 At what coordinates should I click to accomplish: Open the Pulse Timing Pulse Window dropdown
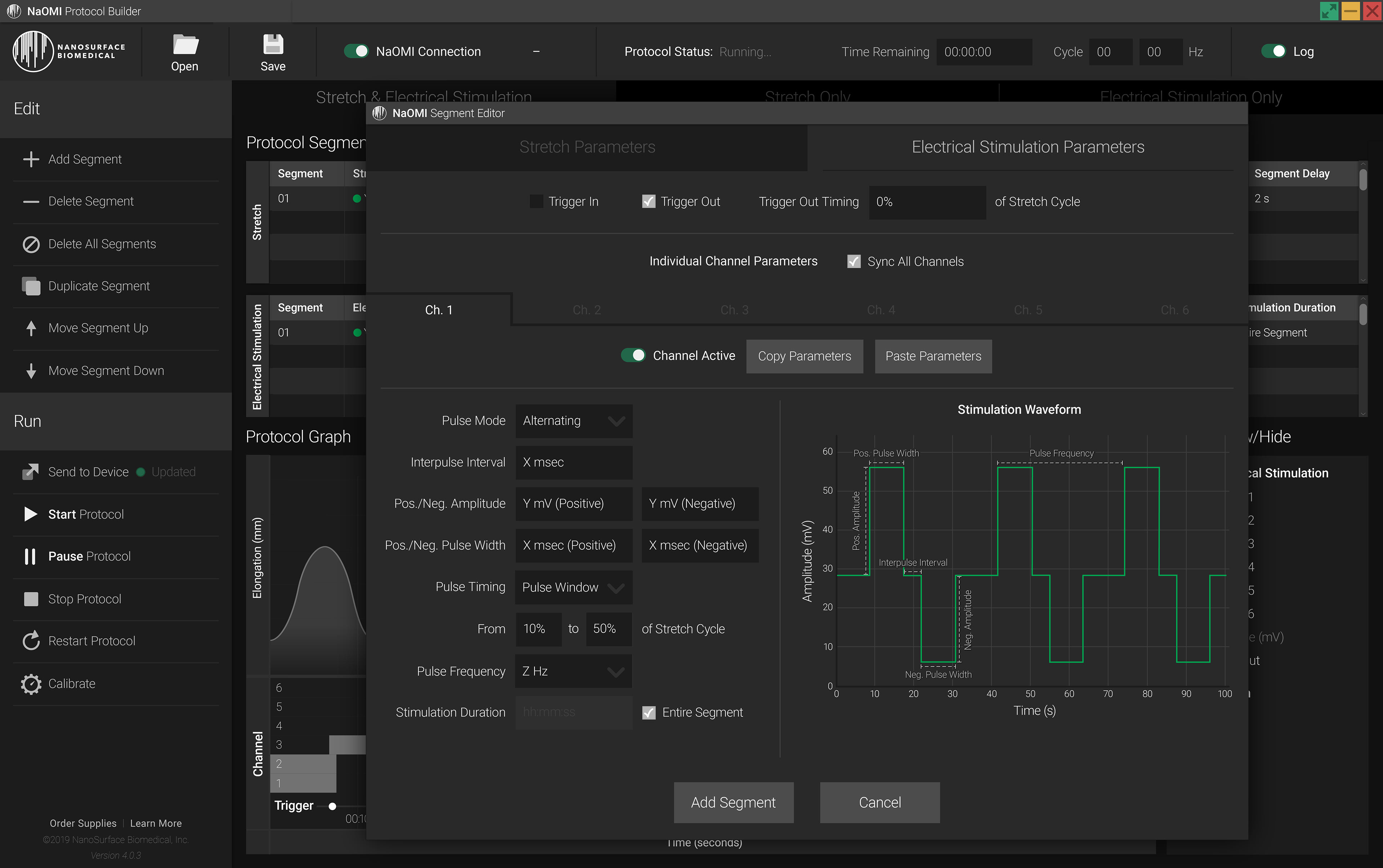click(x=574, y=587)
